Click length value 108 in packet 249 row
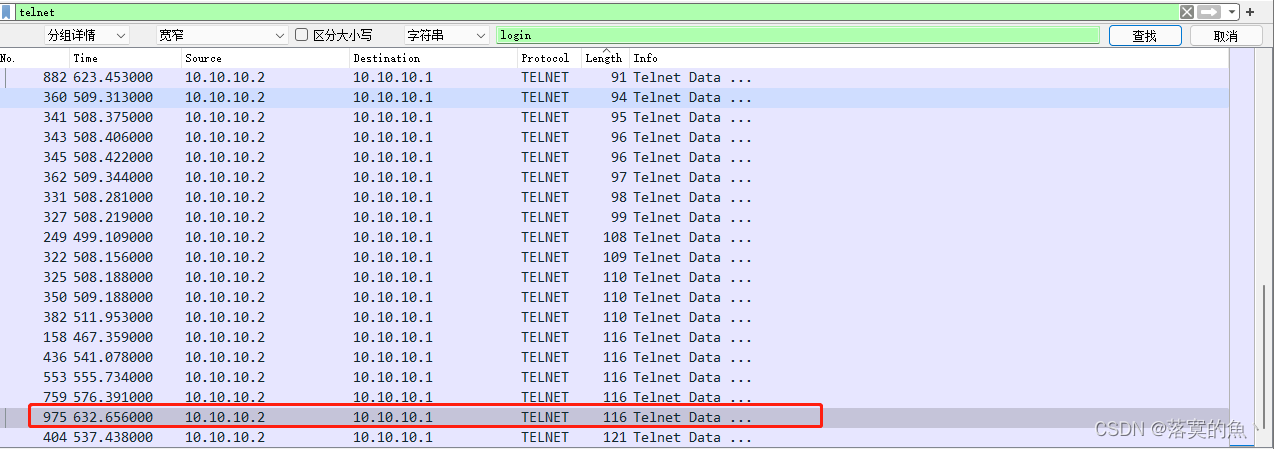 tap(615, 237)
